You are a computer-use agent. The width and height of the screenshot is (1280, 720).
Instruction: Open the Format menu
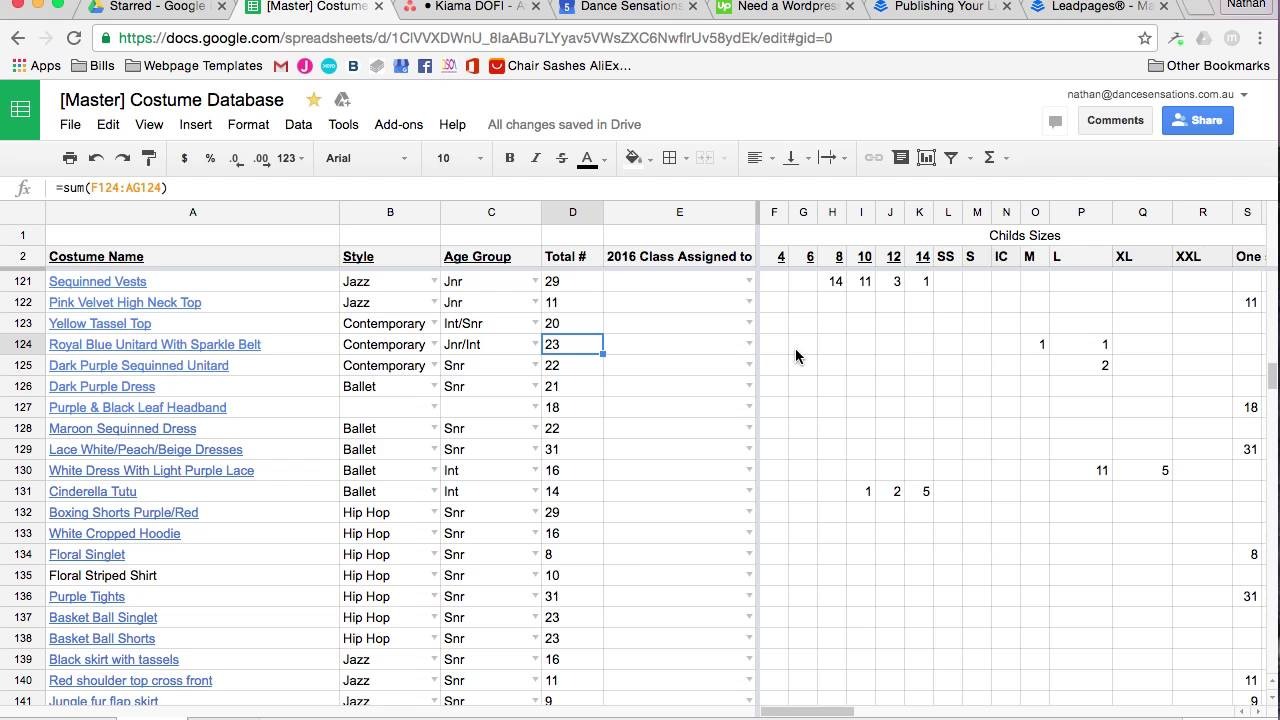pos(248,124)
